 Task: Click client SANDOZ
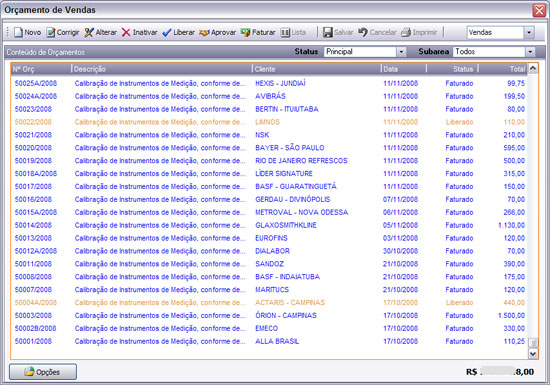(269, 264)
